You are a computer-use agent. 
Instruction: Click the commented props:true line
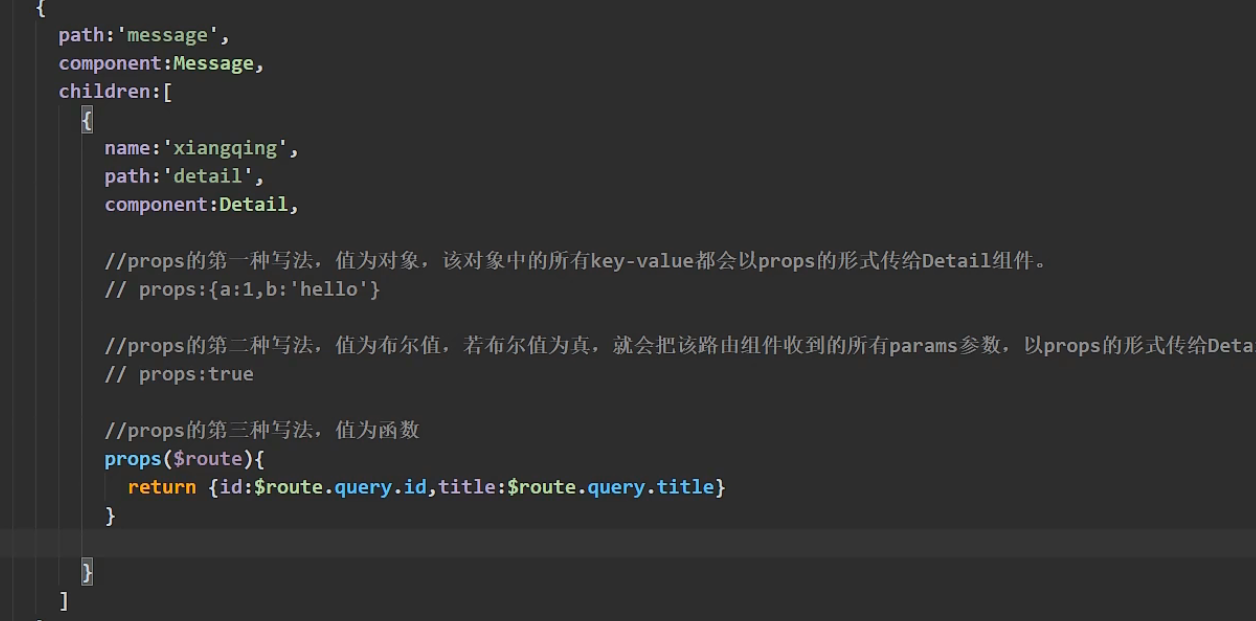(x=180, y=374)
